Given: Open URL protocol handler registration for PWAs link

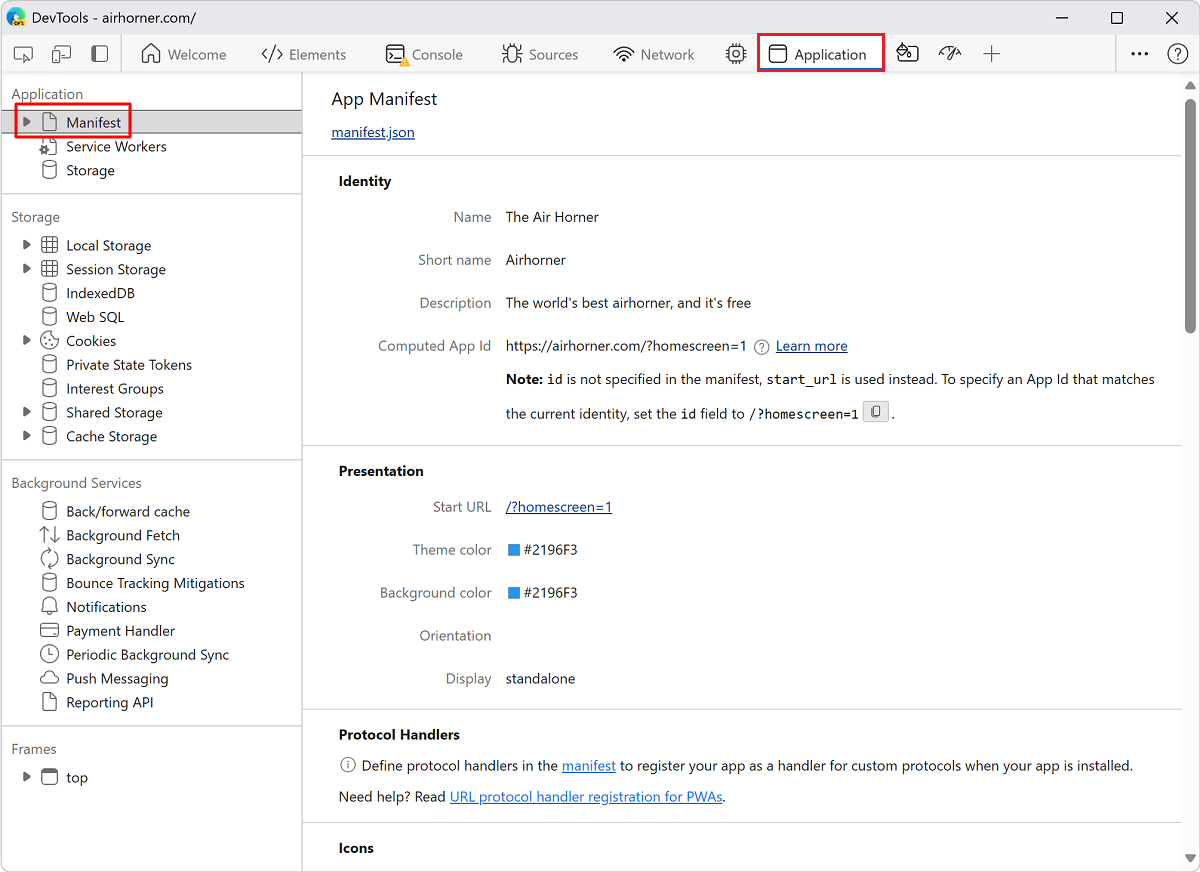Looking at the screenshot, I should (x=586, y=797).
